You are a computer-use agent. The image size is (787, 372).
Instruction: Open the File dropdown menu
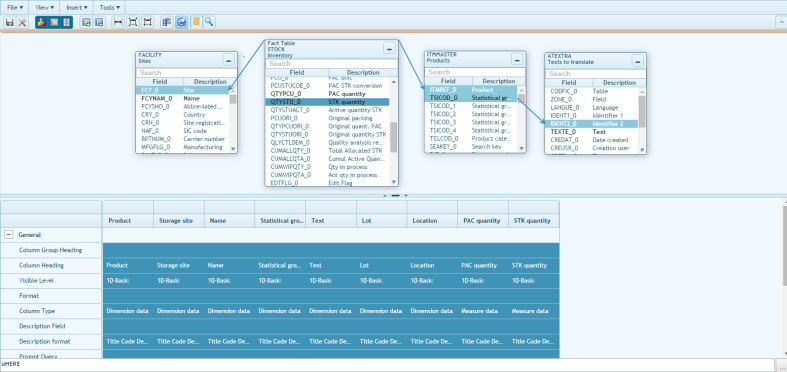[15, 8]
